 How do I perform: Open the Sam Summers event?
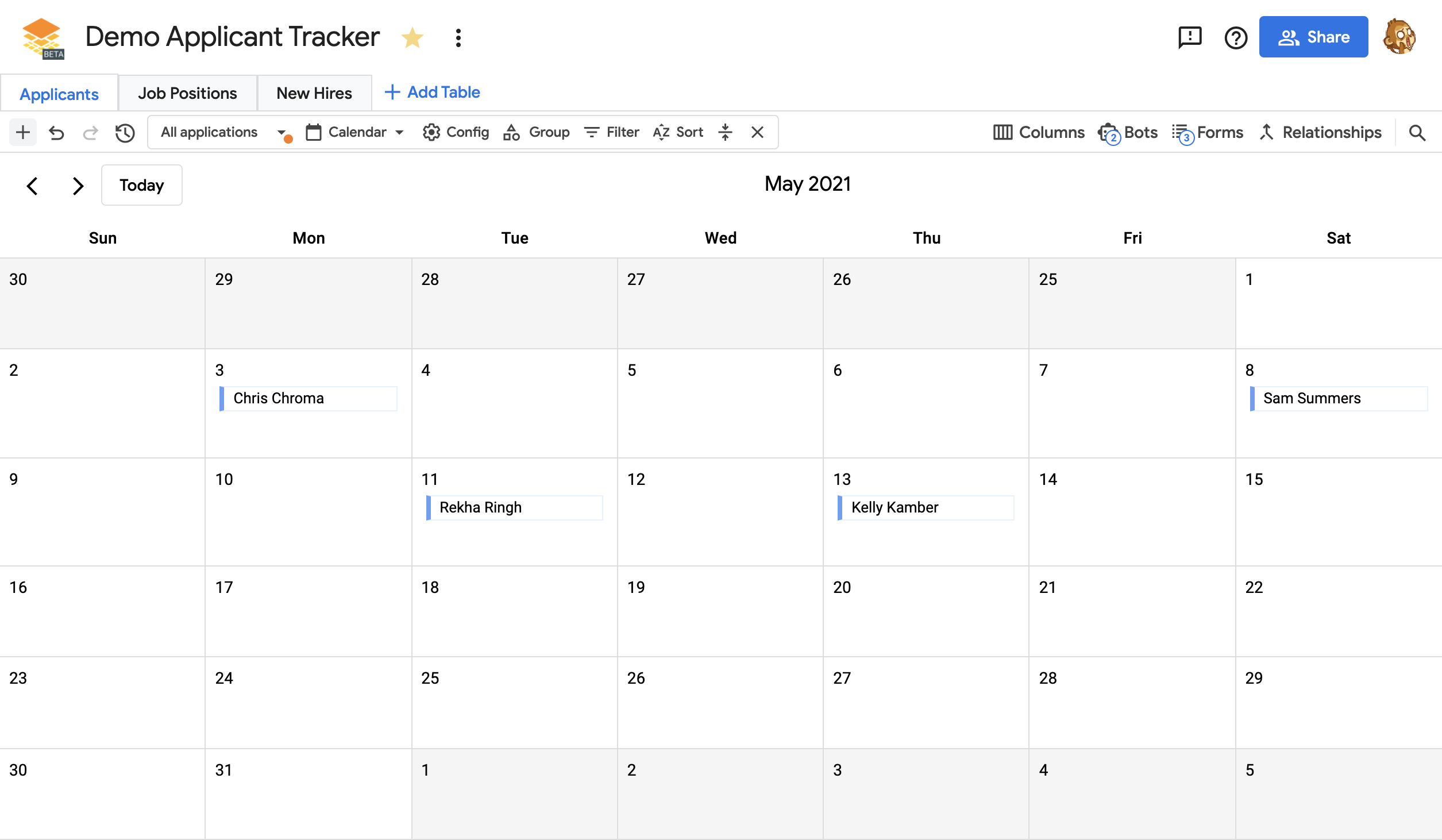(x=1338, y=398)
